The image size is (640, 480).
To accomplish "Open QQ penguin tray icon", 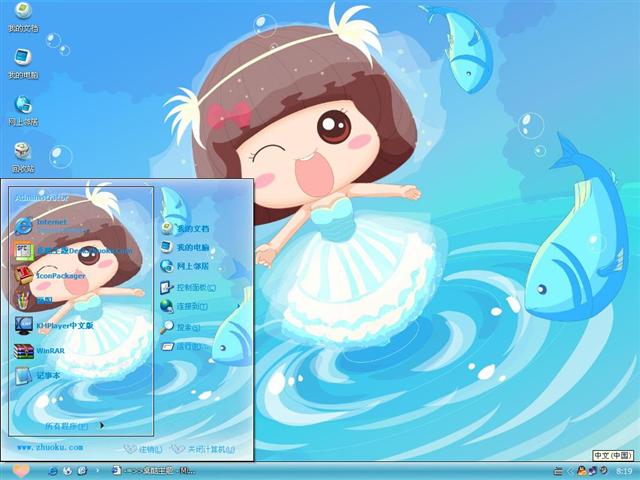I will (581, 471).
